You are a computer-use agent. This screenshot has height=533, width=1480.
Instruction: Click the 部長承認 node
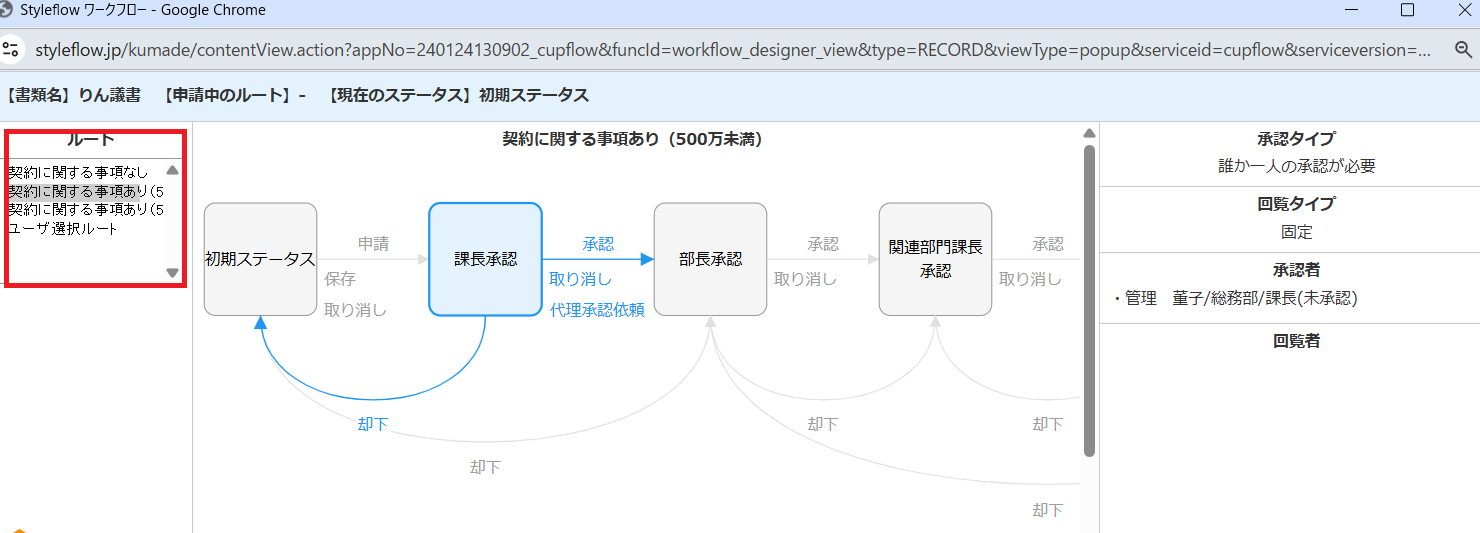(x=711, y=259)
